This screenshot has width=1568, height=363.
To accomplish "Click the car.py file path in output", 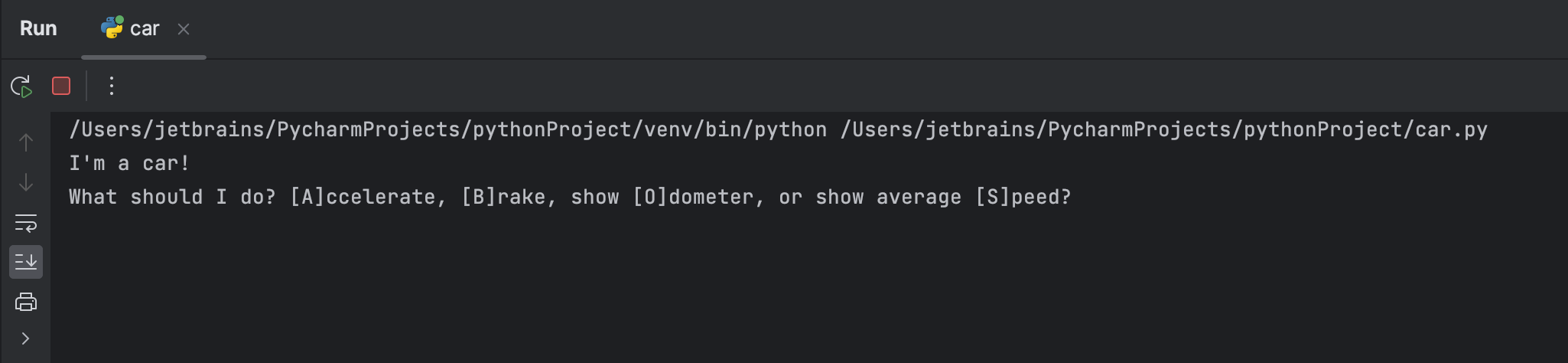I will (1164, 129).
